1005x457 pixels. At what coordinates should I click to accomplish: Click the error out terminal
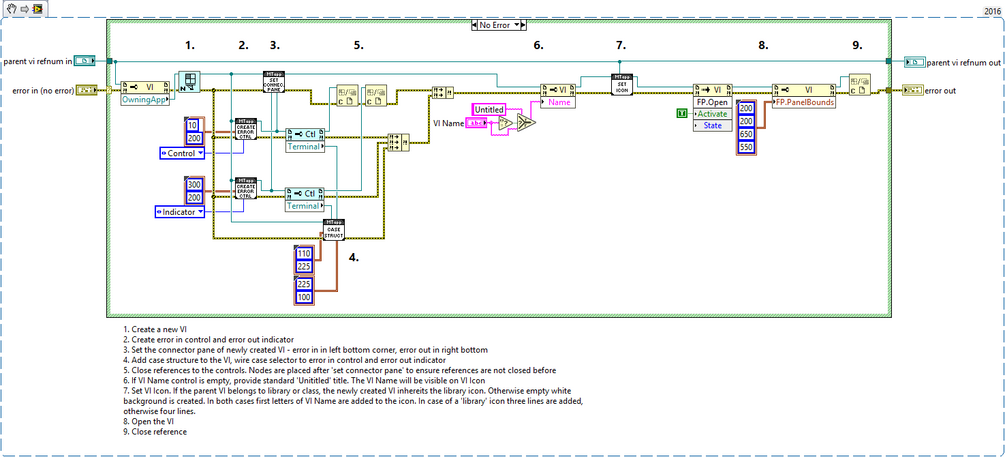tap(912, 90)
